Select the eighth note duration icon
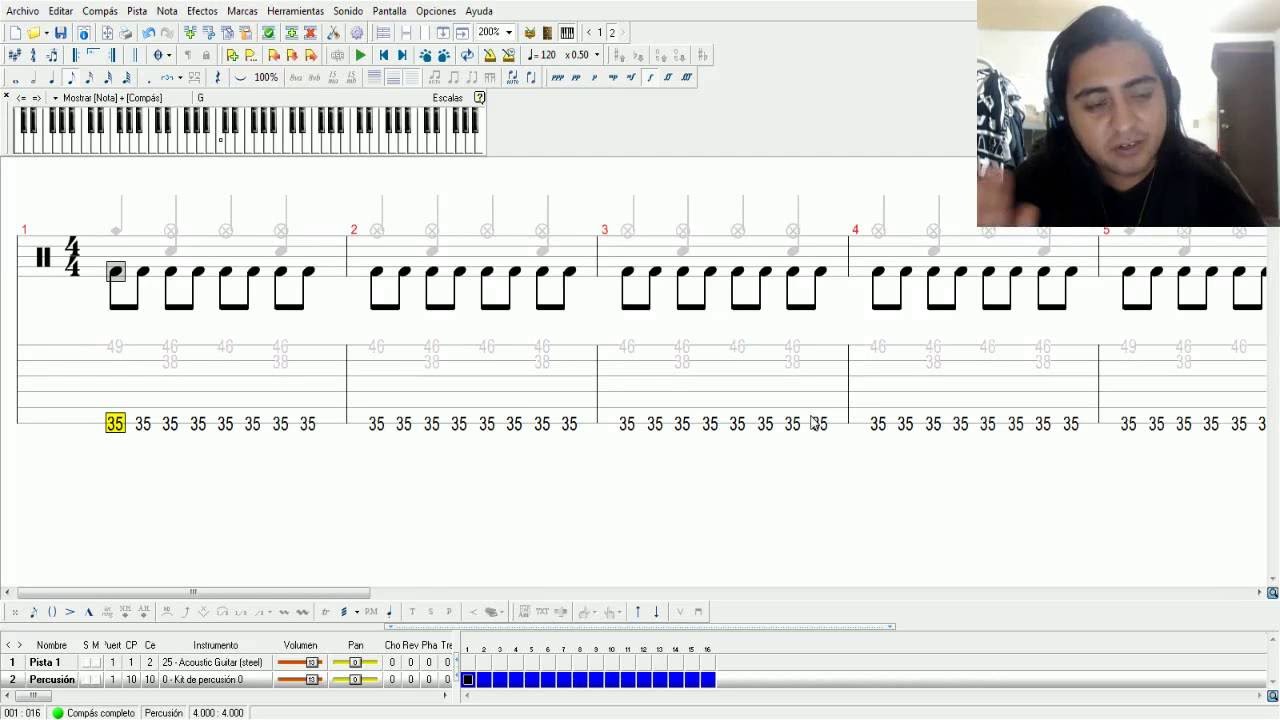The height and width of the screenshot is (720, 1280). [x=71, y=77]
